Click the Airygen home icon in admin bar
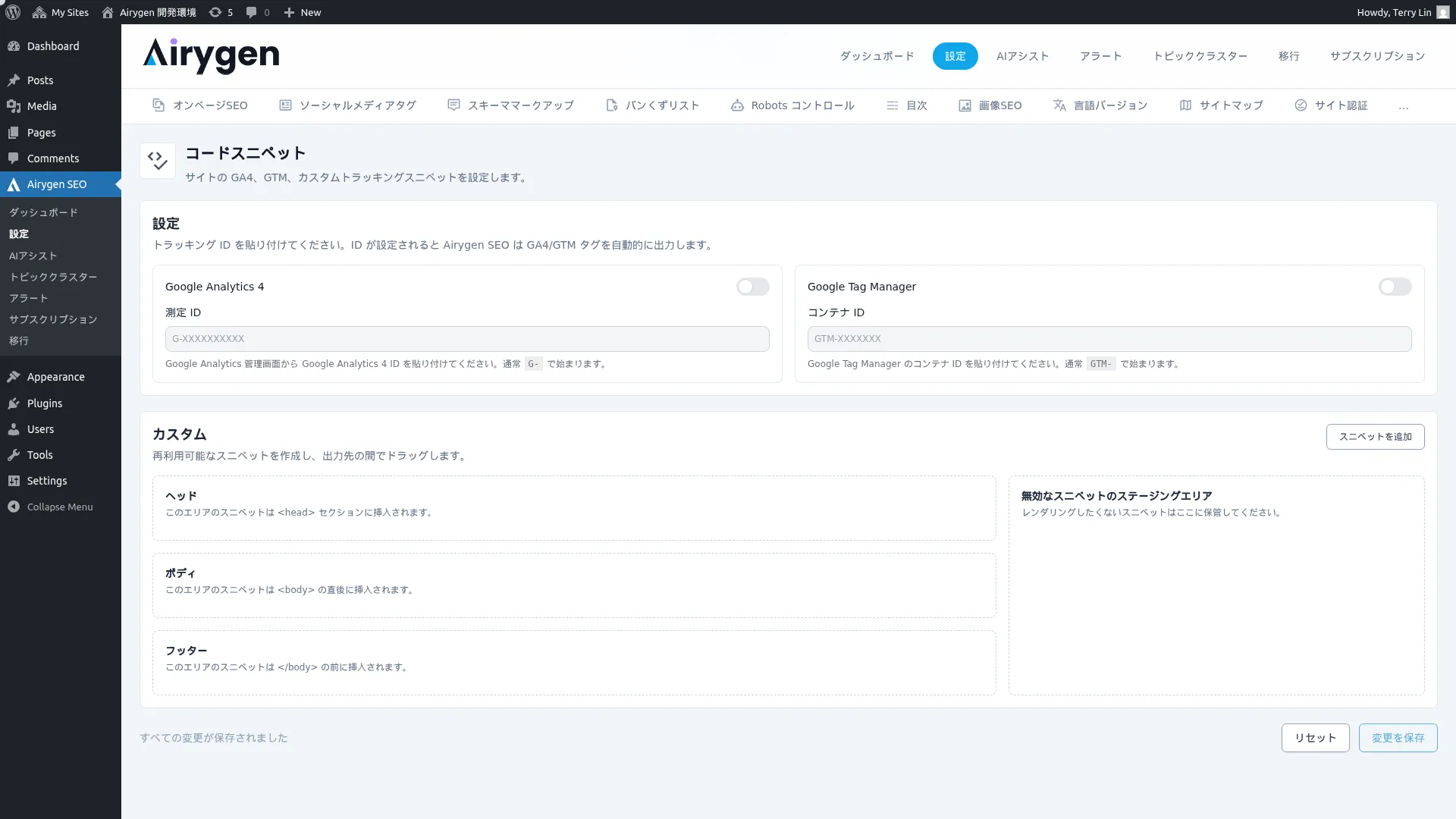Viewport: 1456px width, 819px height. pyautogui.click(x=108, y=12)
